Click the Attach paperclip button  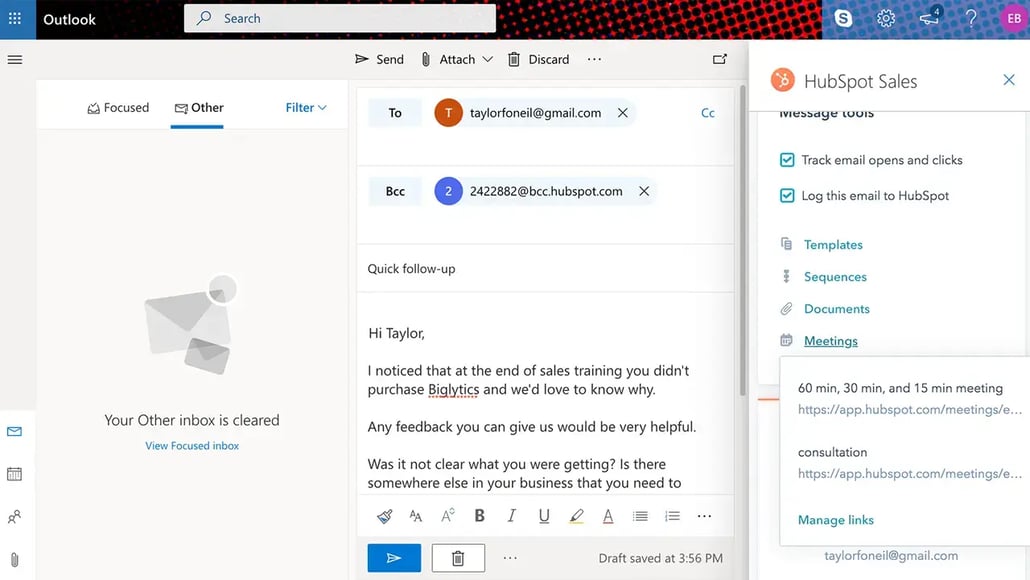[448, 59]
